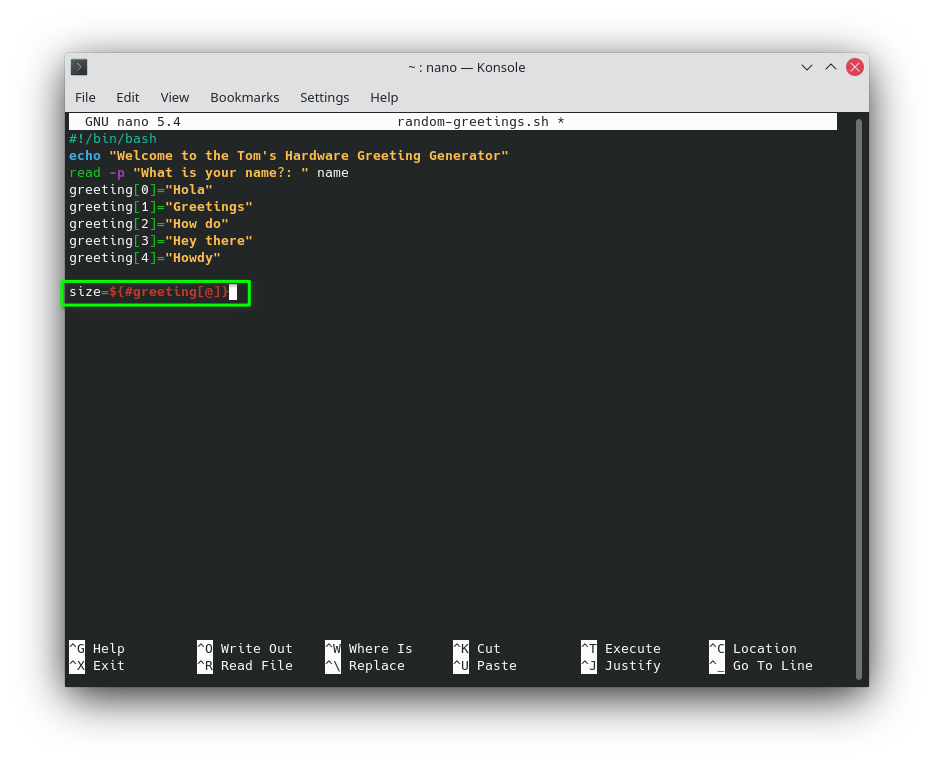Click the ^C Location shortcut label
934x764 pixels.
(x=756, y=648)
